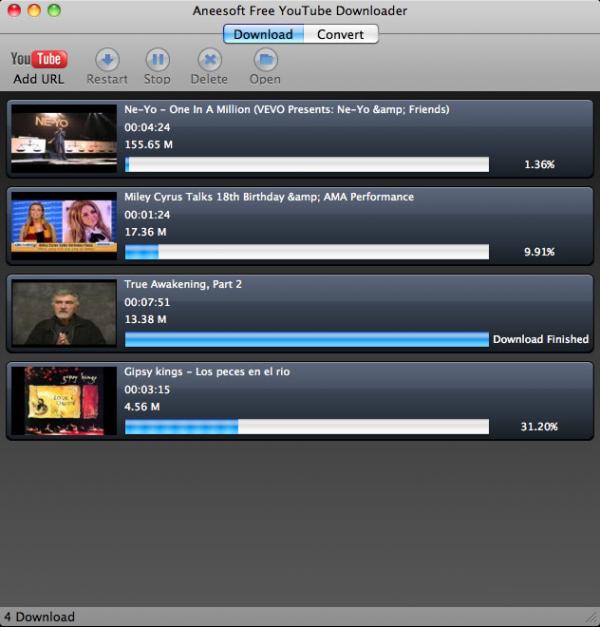Click the duration '00:07:51'
The width and height of the screenshot is (600, 627).
pos(147,302)
